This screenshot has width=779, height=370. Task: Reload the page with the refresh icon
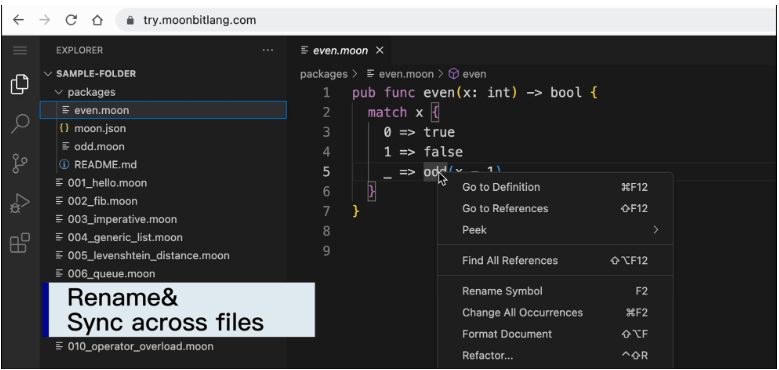click(x=71, y=20)
